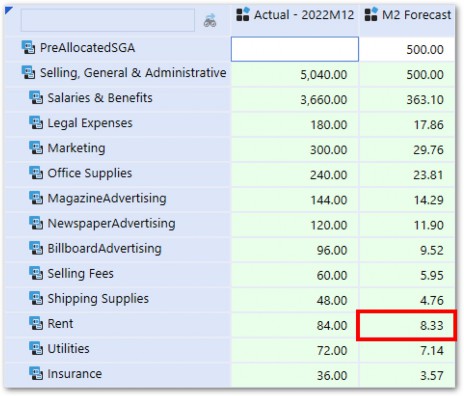Click the MagazineAdvertising element icon

[36, 198]
